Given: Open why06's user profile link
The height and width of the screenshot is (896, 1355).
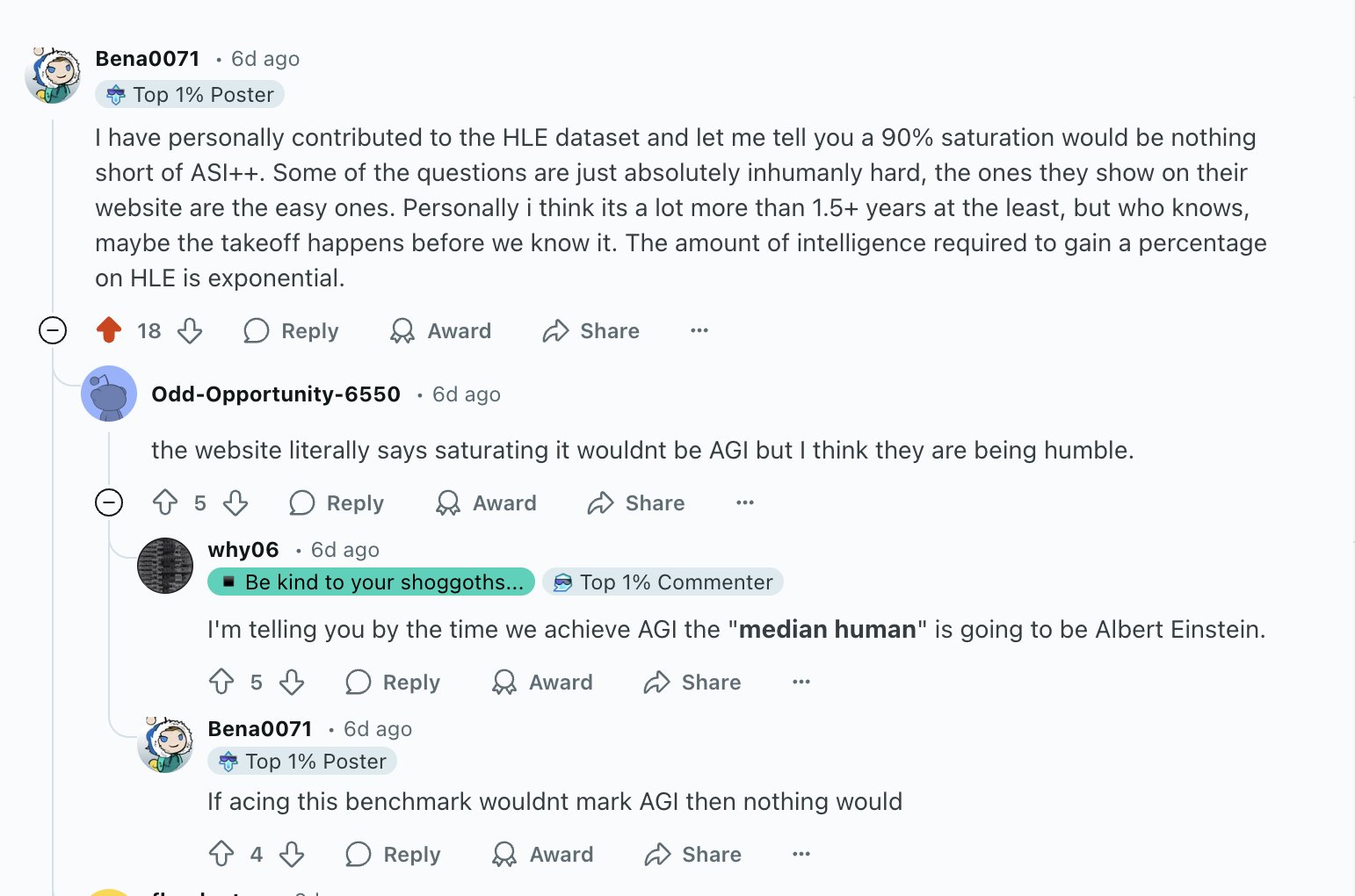Looking at the screenshot, I should [x=243, y=550].
